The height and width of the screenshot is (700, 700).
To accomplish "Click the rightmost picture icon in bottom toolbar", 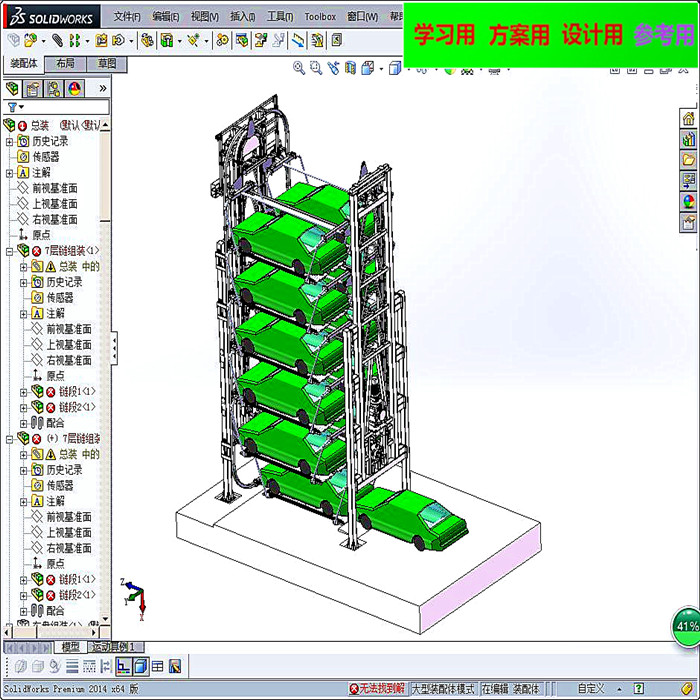I will pyautogui.click(x=175, y=667).
